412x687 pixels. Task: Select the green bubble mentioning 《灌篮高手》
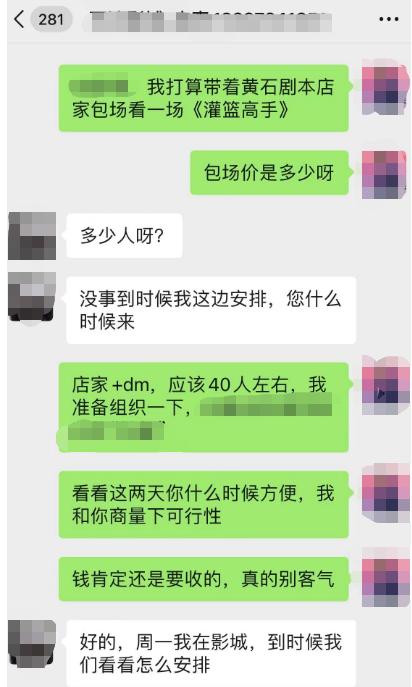coord(204,98)
